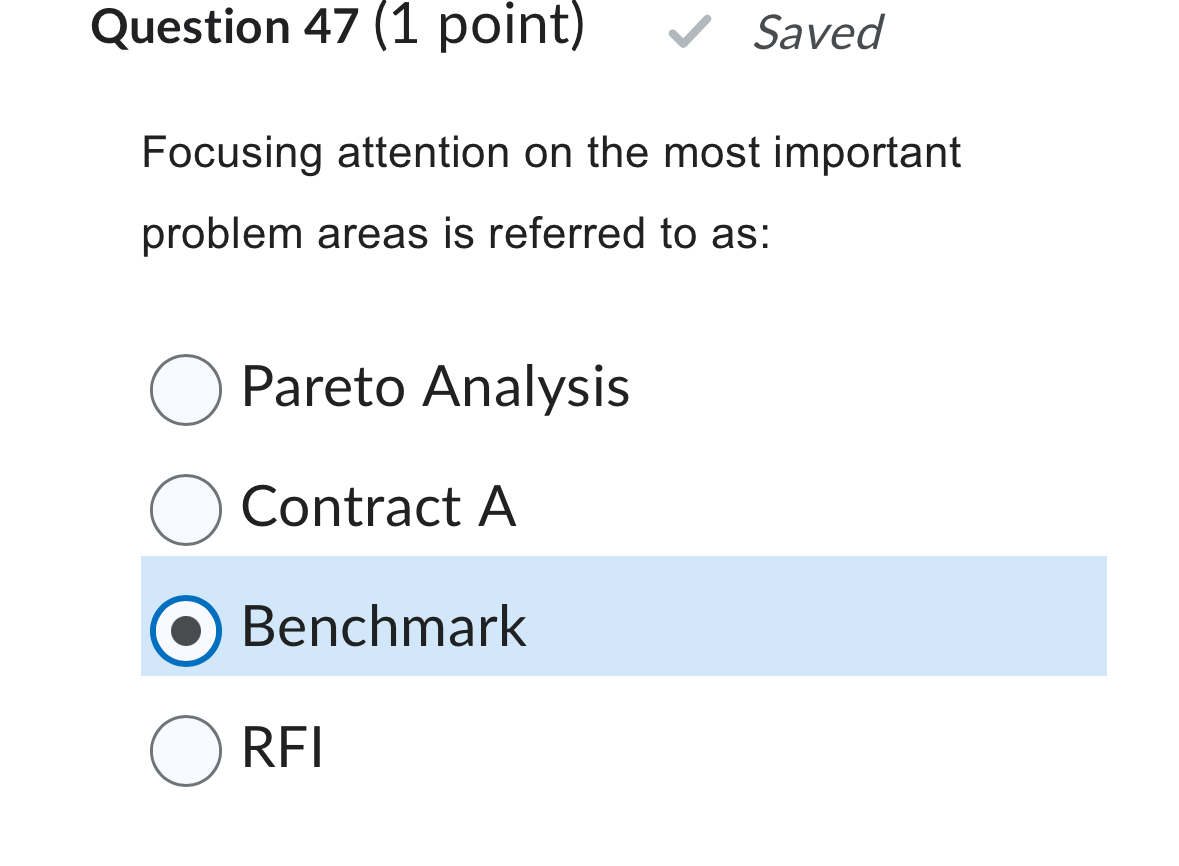The image size is (1179, 866).
Task: Click the Question 47 heading
Action: click(222, 27)
